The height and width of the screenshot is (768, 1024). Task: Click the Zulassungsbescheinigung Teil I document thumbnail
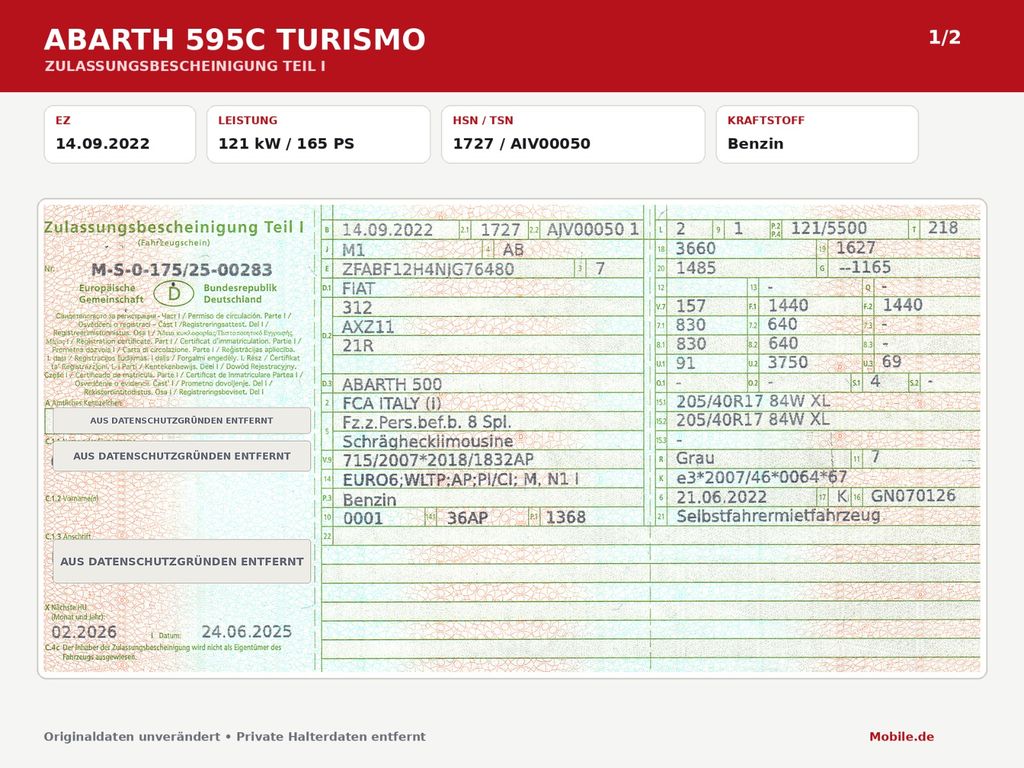[x=512, y=438]
